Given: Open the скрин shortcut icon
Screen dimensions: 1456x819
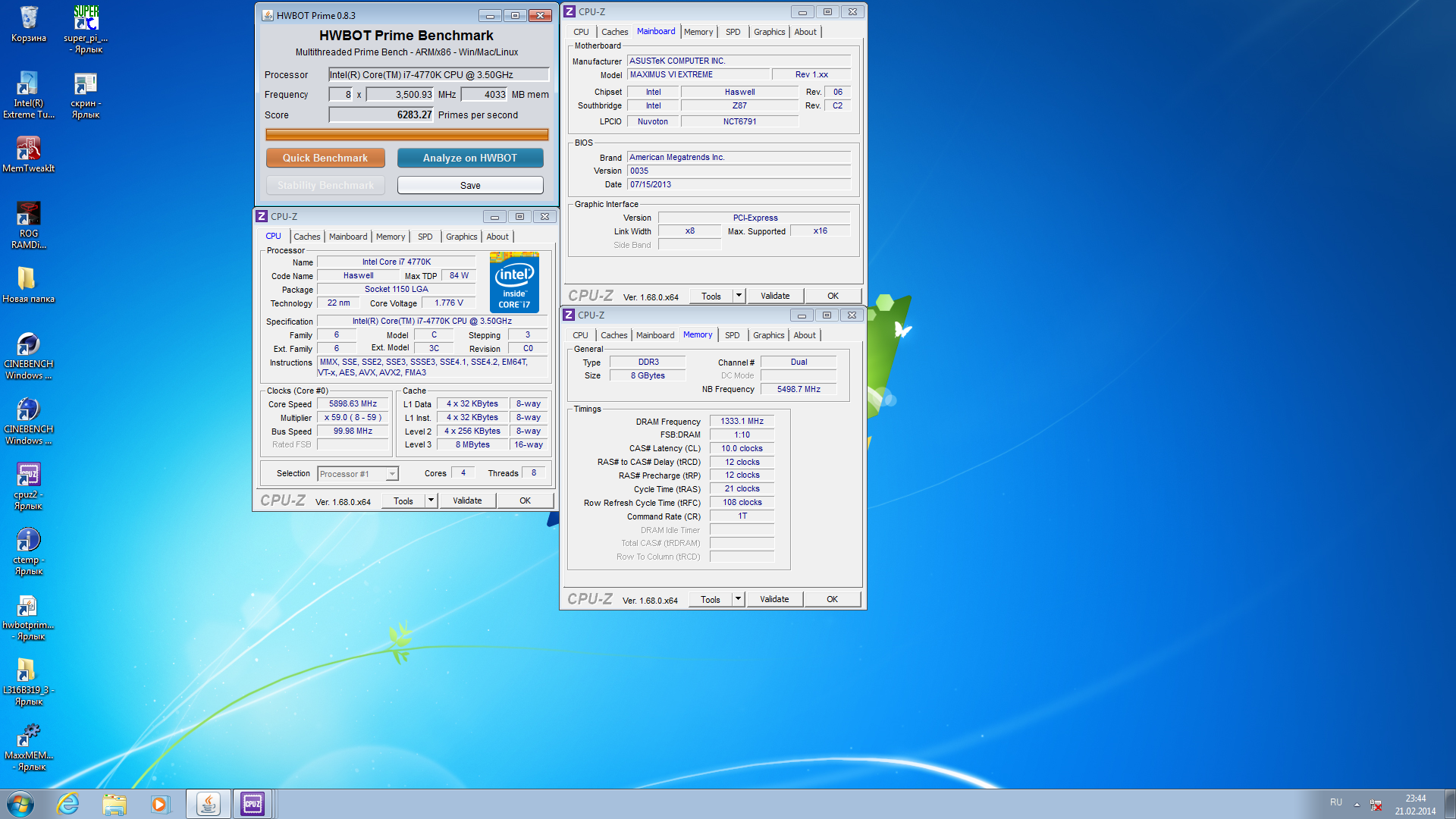Looking at the screenshot, I should (x=86, y=94).
